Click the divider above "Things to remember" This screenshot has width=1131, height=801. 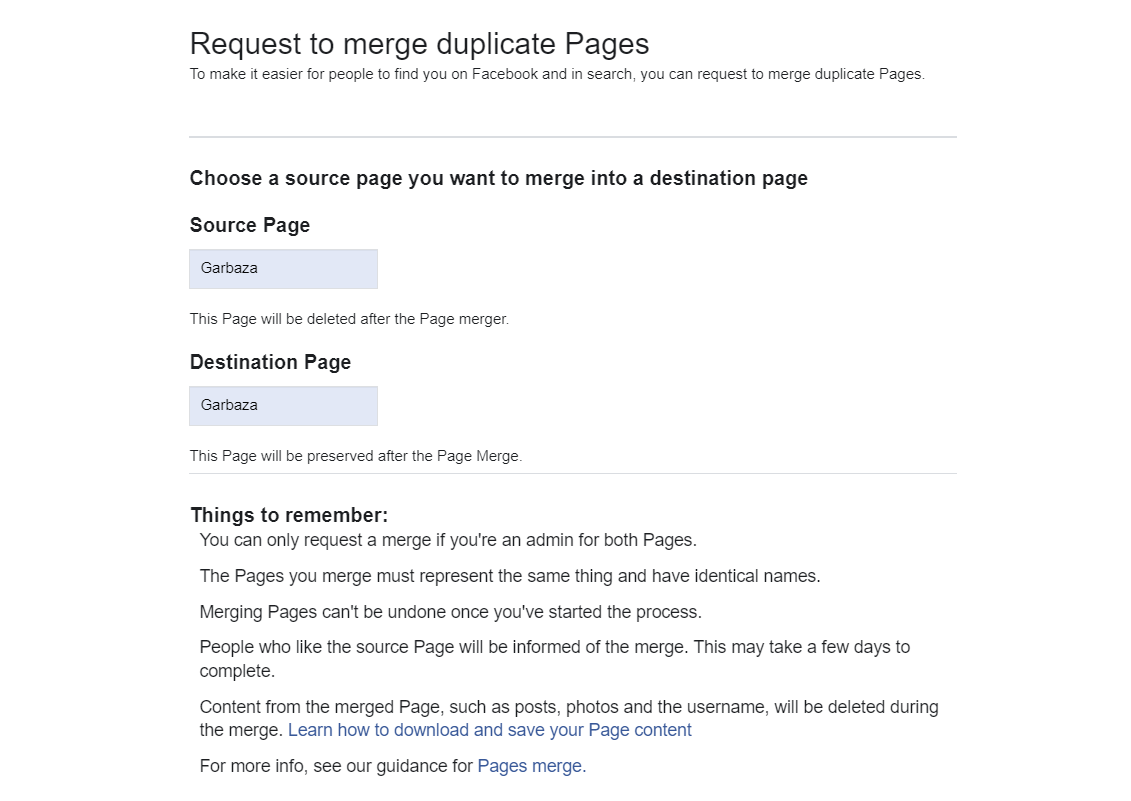point(572,474)
